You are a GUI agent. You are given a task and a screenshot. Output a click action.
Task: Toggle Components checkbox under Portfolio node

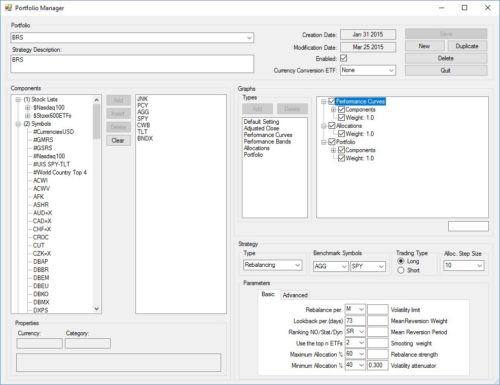coord(341,150)
